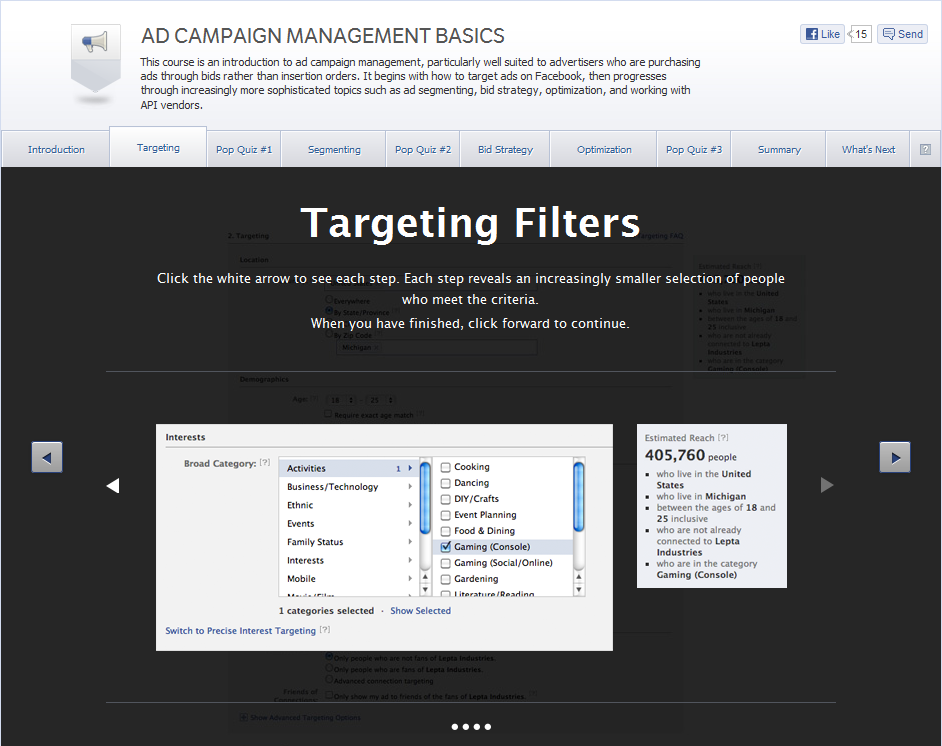Click the '1 categories selected' text
The width and height of the screenshot is (942, 746).
click(326, 610)
